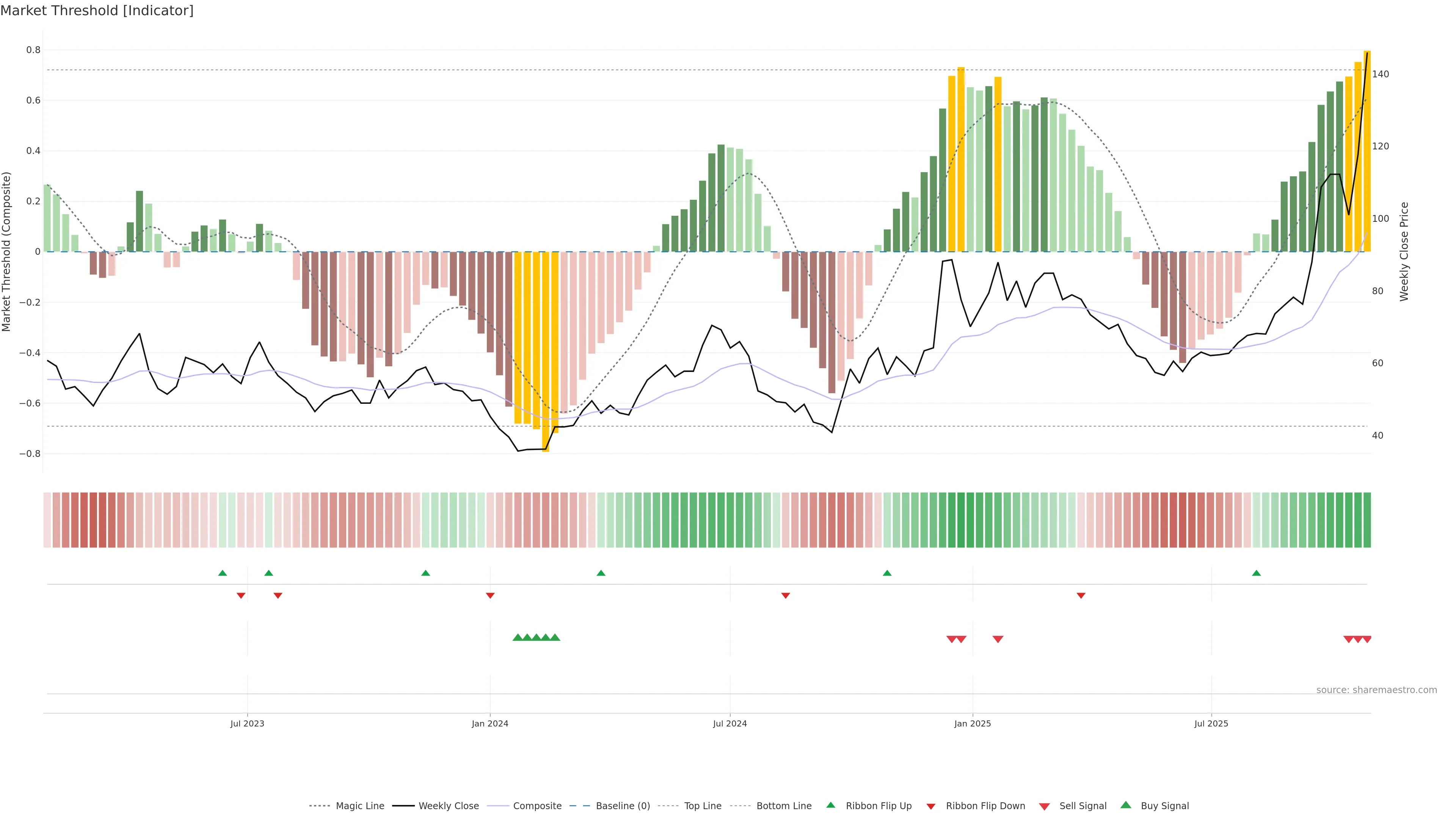Toggle the Top Line legend entry
This screenshot has width=1456, height=819.
click(703, 806)
